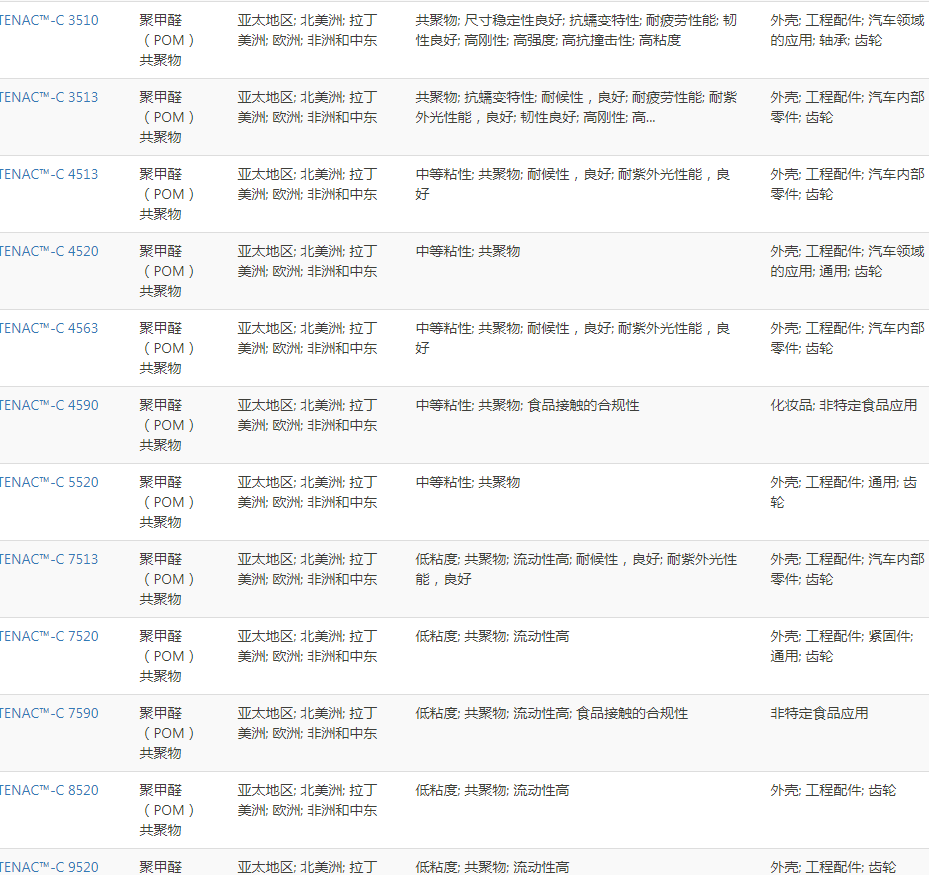Image resolution: width=929 pixels, height=875 pixels.
Task: Select the TENAC™-C 8520 link
Action: pyautogui.click(x=49, y=790)
